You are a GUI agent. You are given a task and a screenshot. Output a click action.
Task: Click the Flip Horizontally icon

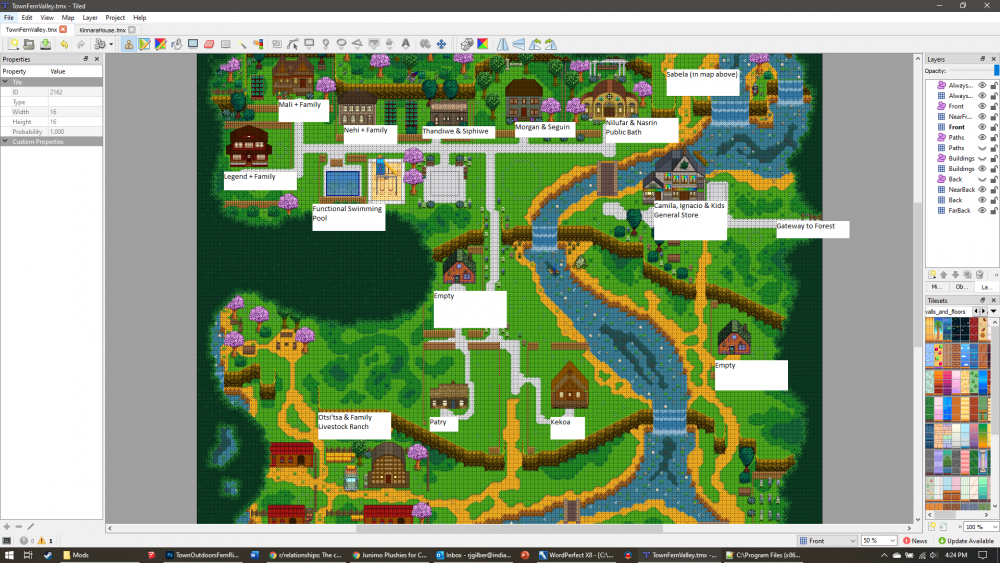tap(503, 44)
